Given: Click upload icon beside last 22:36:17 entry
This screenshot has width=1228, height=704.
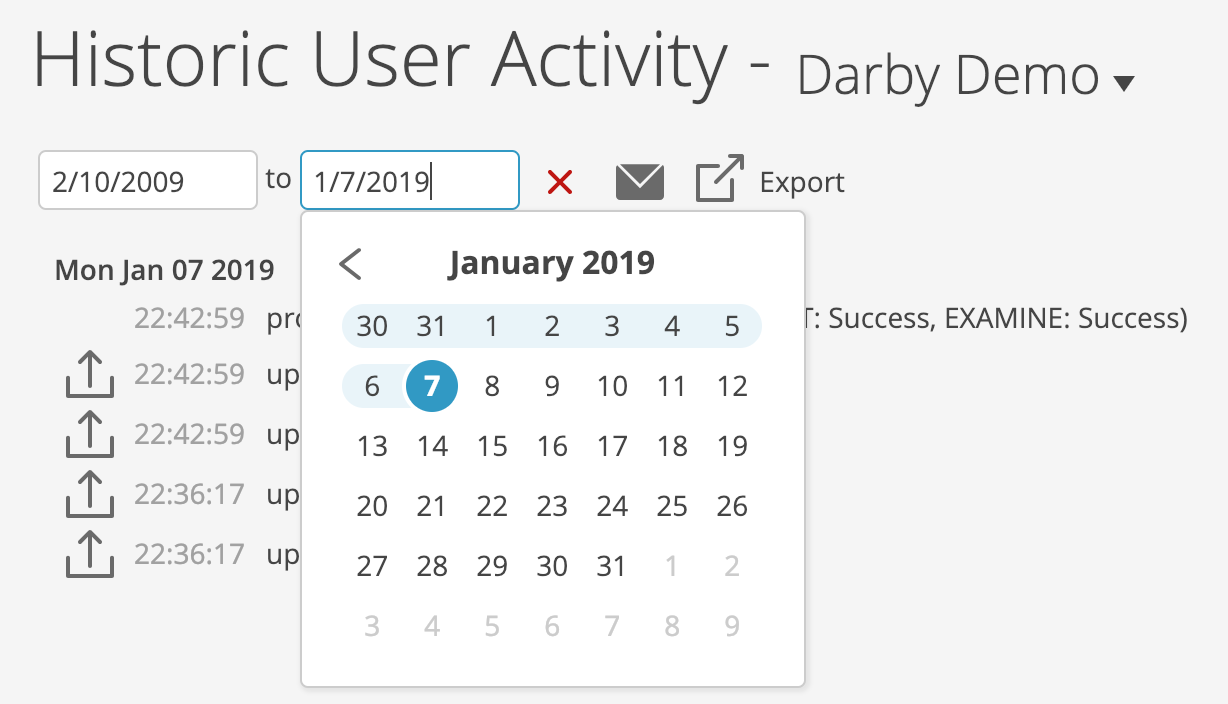Looking at the screenshot, I should 89,555.
